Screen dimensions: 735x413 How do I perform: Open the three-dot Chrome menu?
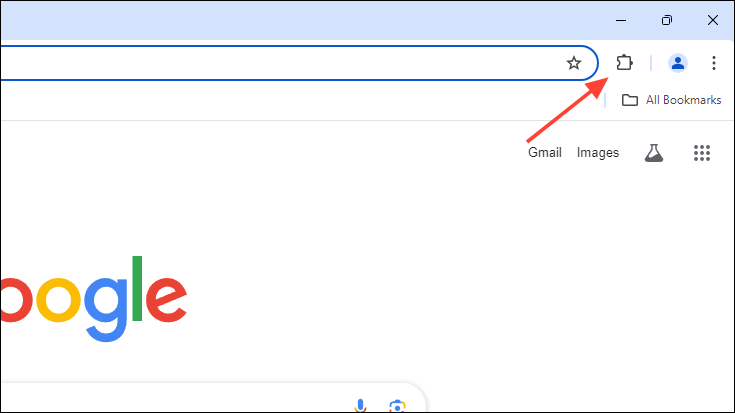click(713, 63)
